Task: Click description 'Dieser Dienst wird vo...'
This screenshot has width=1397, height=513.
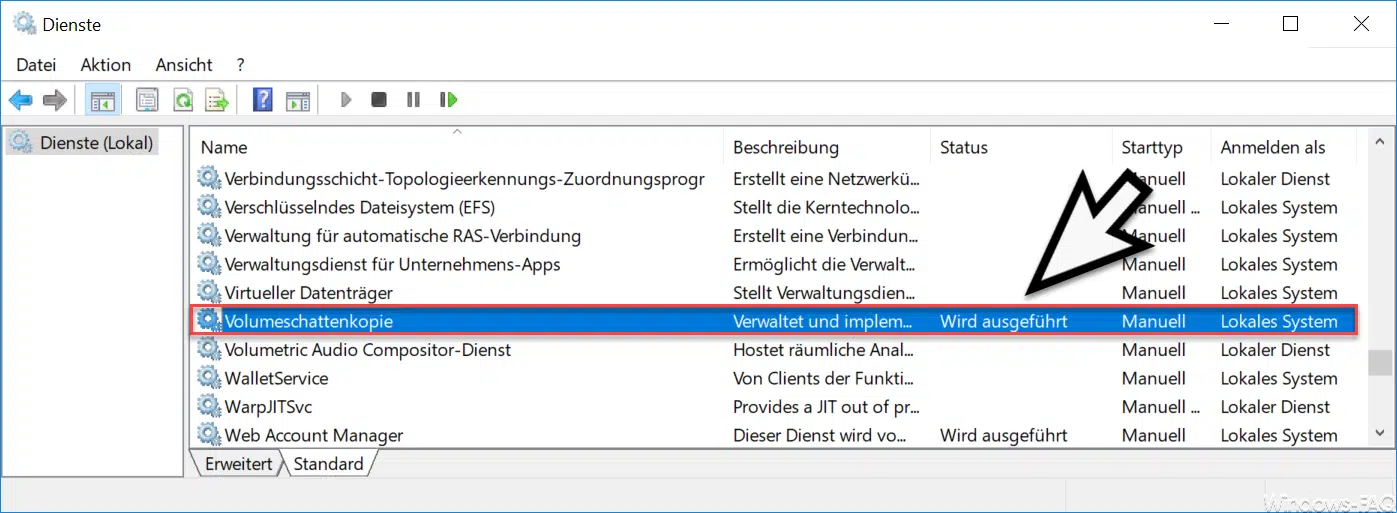Action: (x=822, y=435)
